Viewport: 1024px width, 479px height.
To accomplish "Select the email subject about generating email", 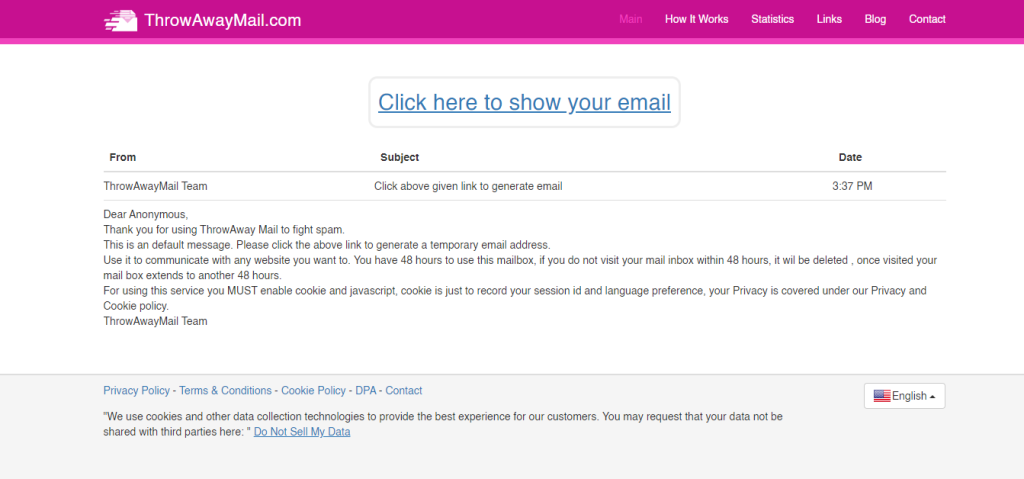I will pos(468,186).
